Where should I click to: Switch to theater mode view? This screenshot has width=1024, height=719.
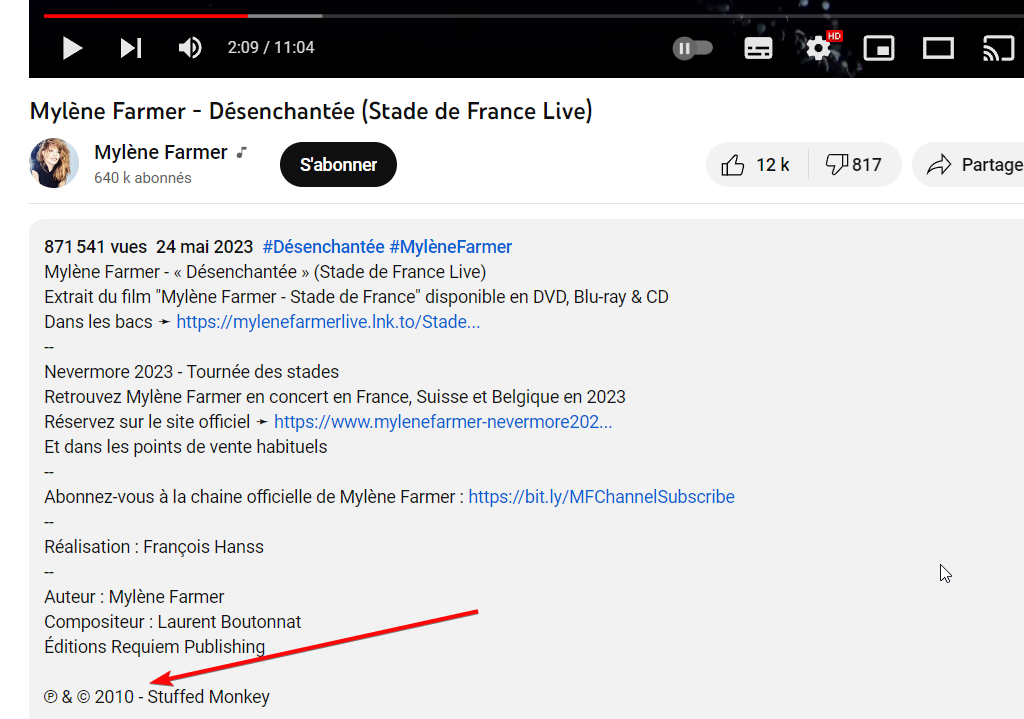point(938,48)
